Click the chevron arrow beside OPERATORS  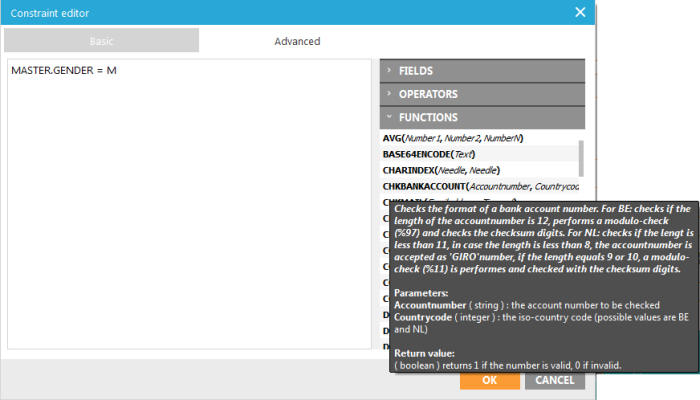[389, 94]
